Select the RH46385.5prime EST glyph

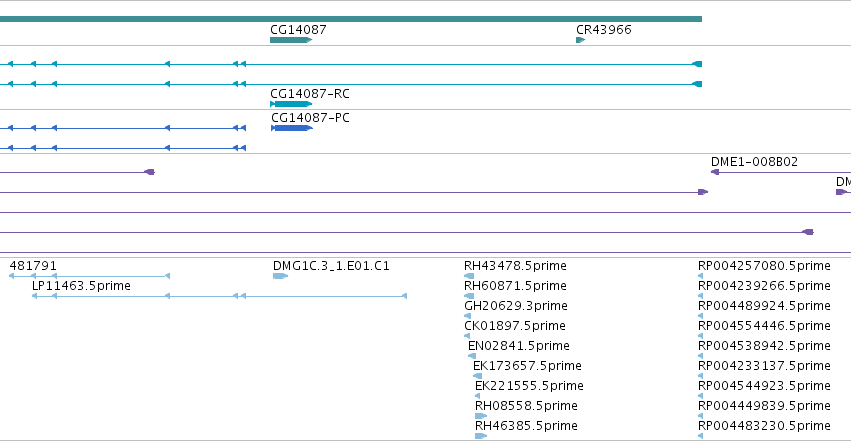click(x=481, y=436)
